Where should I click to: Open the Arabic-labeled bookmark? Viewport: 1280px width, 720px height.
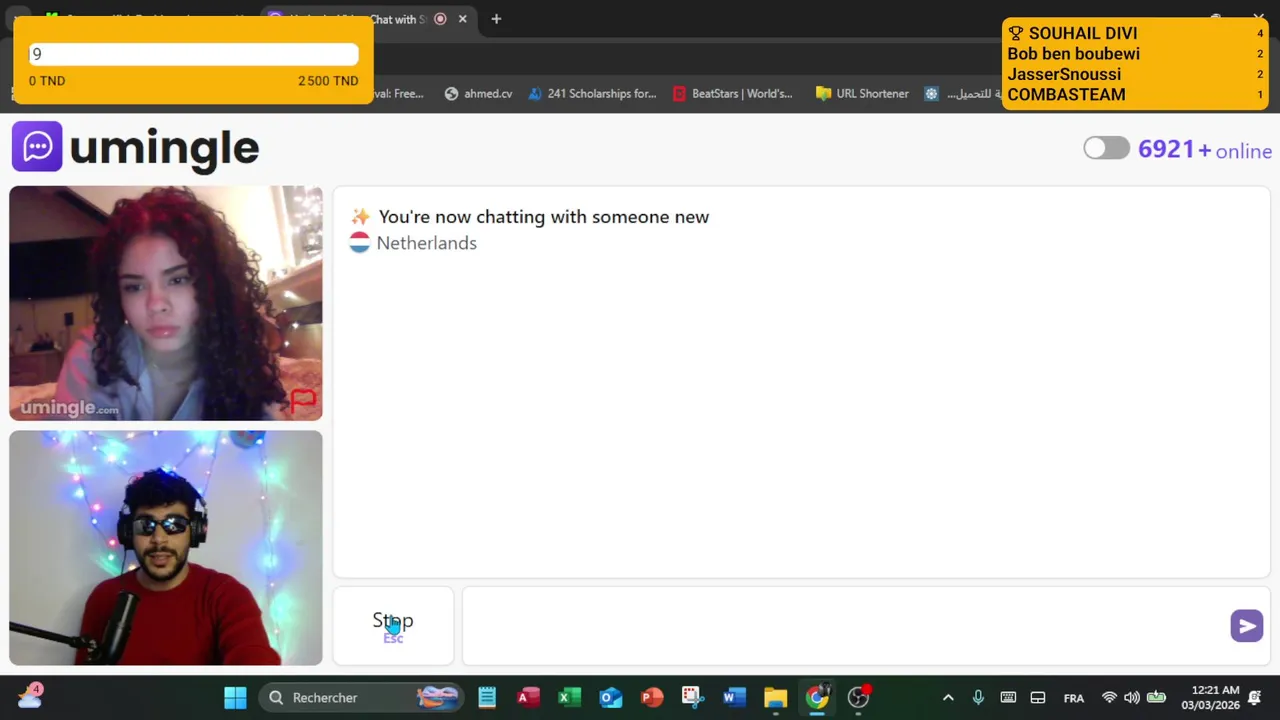coord(962,94)
